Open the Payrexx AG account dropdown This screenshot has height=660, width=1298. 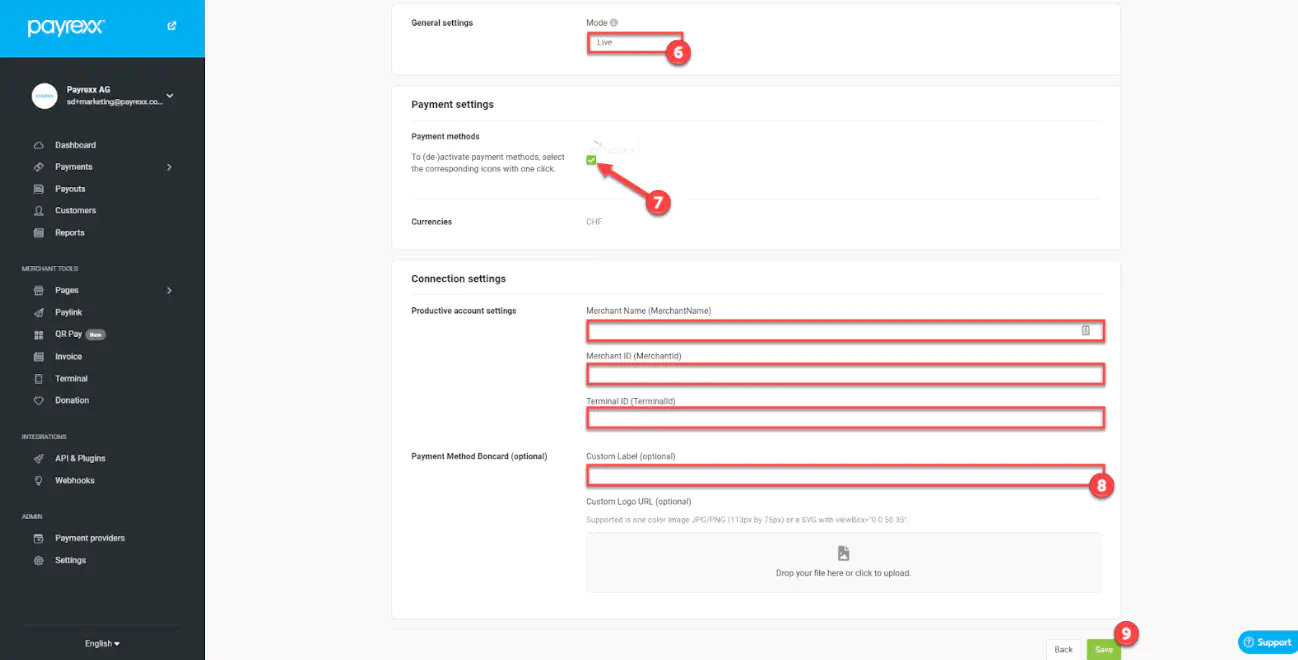pos(169,96)
